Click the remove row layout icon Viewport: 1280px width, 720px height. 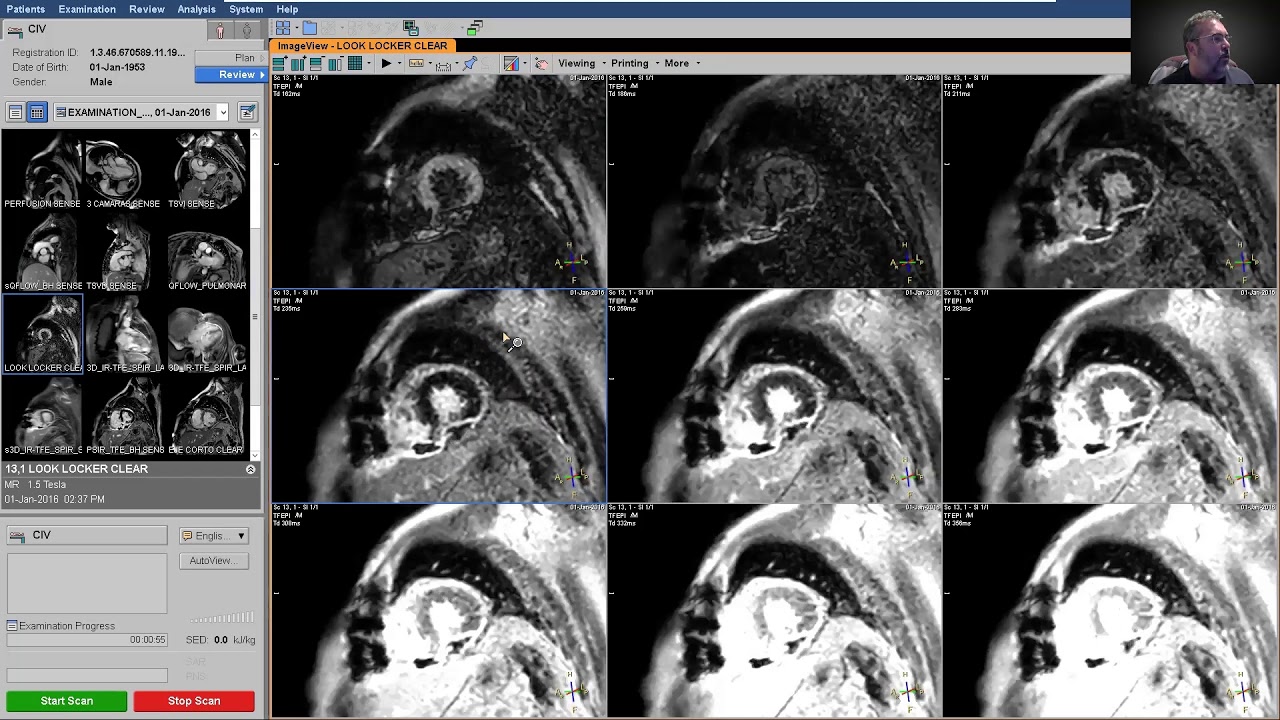tap(316, 63)
